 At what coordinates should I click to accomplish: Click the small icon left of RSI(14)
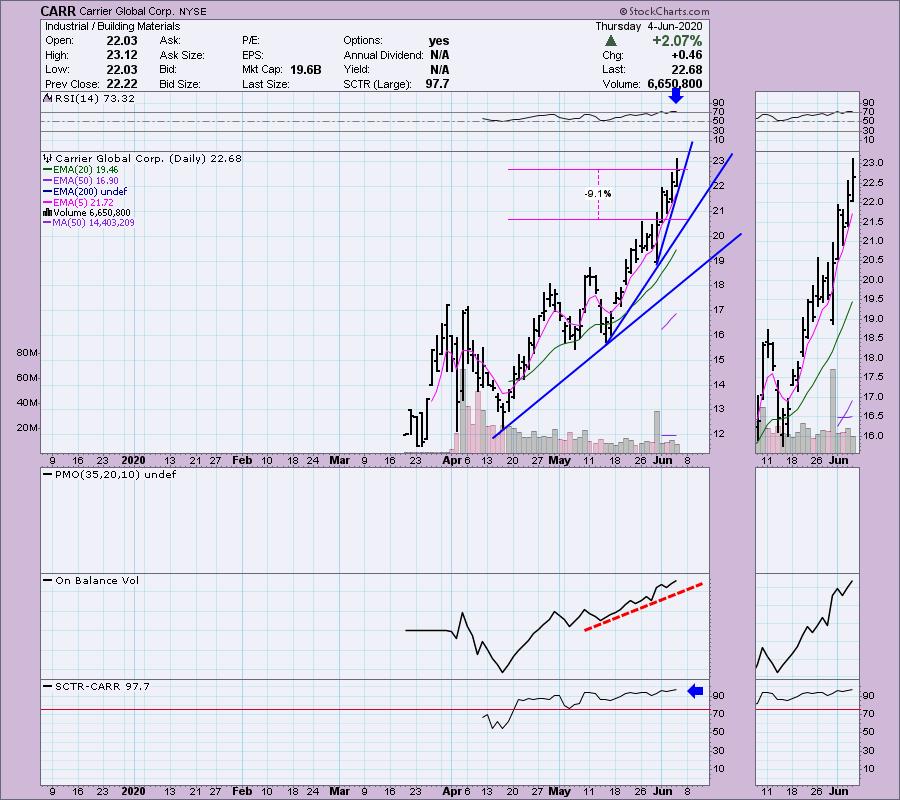click(x=48, y=99)
